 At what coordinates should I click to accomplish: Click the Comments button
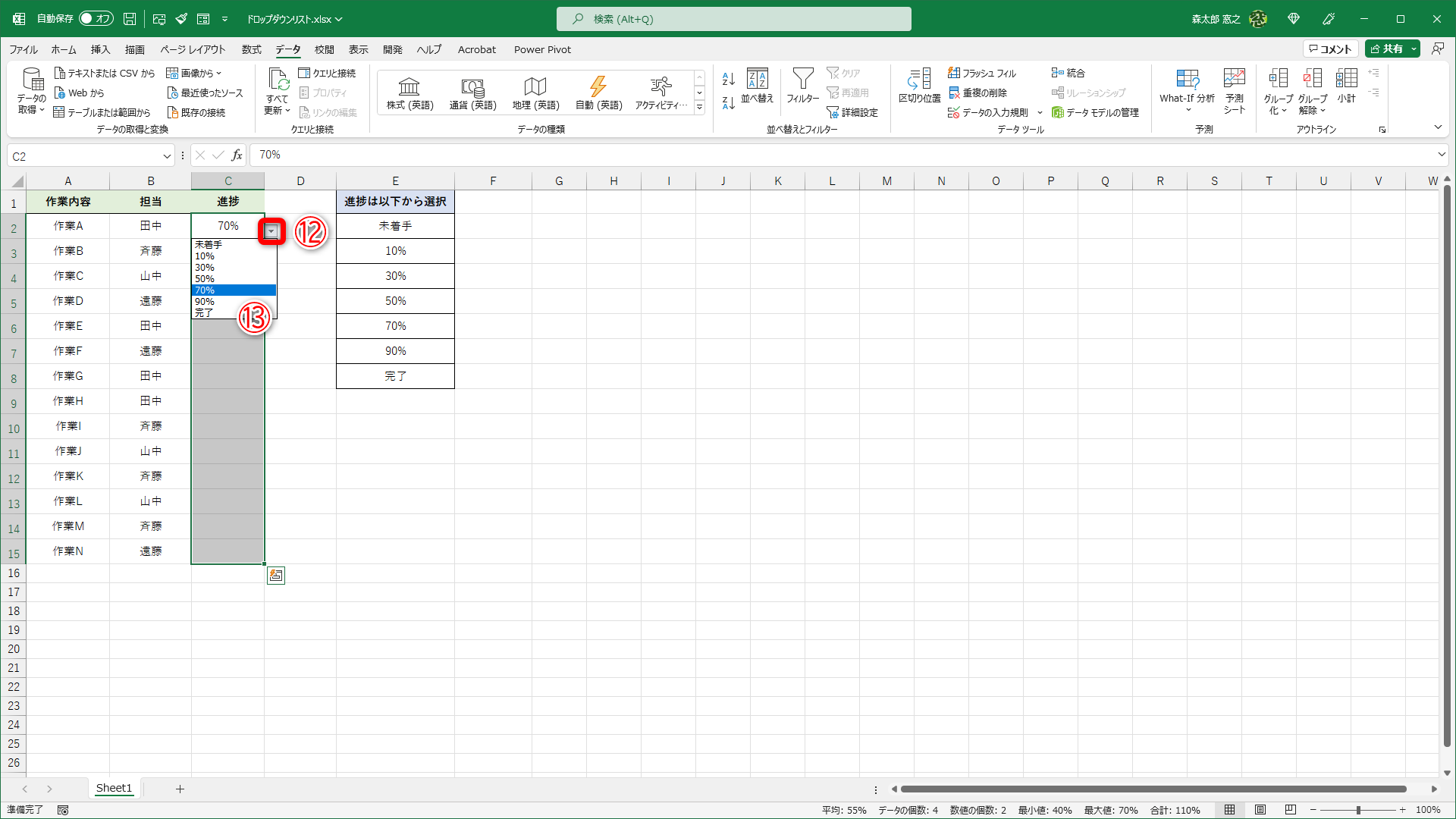[x=1330, y=49]
